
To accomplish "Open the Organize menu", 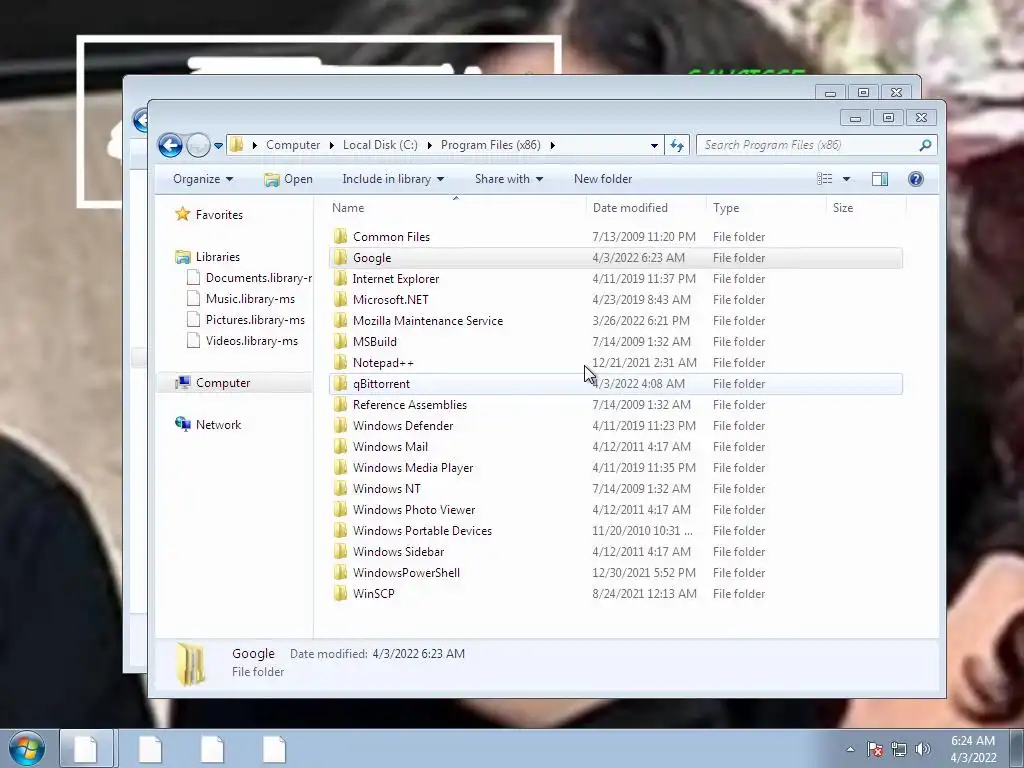I will [x=203, y=179].
